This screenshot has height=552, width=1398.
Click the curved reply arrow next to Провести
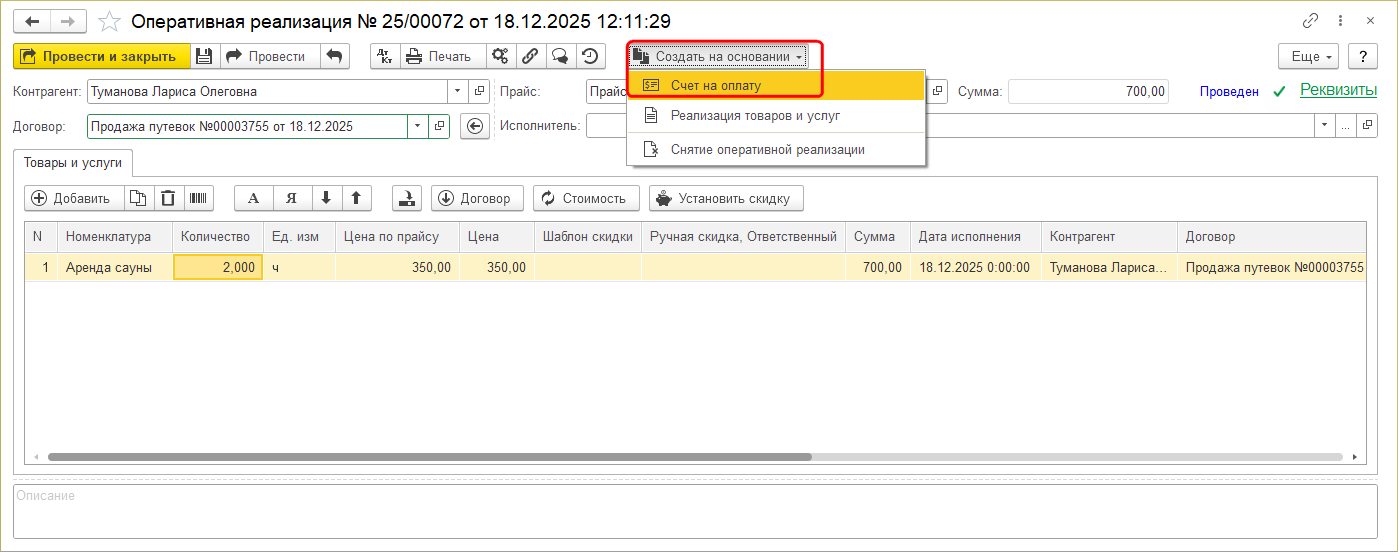pos(335,56)
